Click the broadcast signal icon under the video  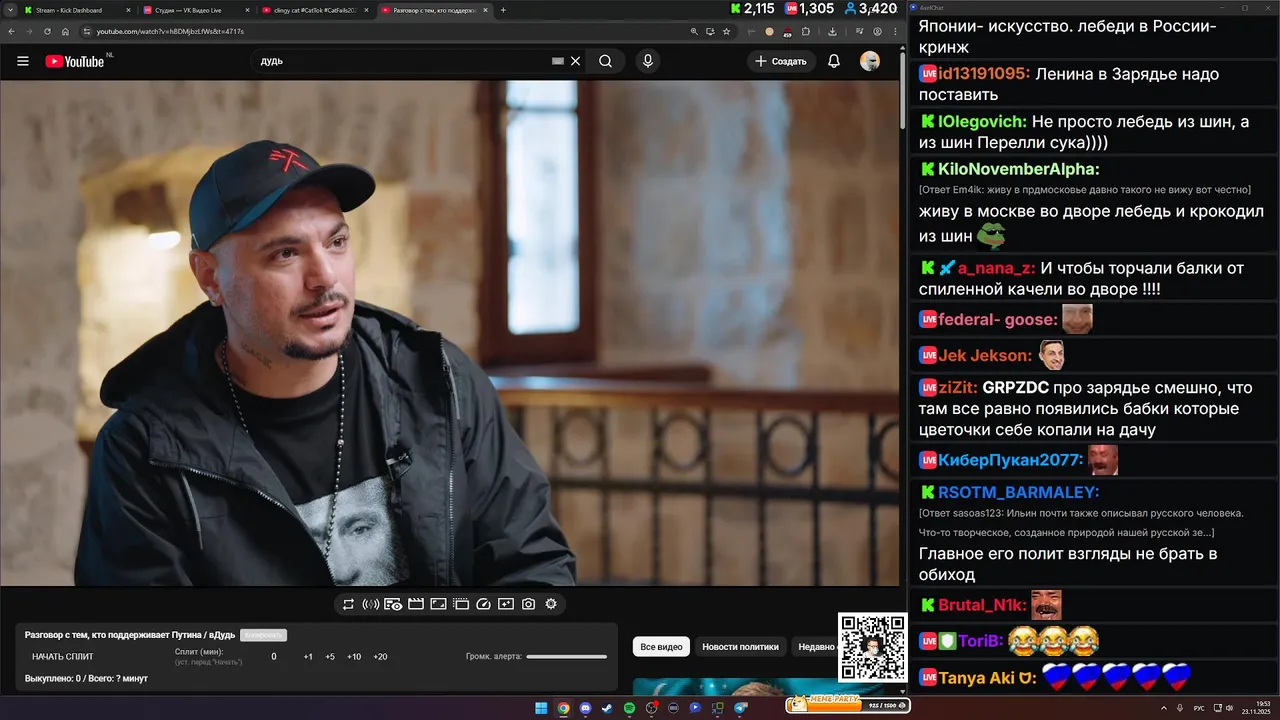(x=370, y=604)
